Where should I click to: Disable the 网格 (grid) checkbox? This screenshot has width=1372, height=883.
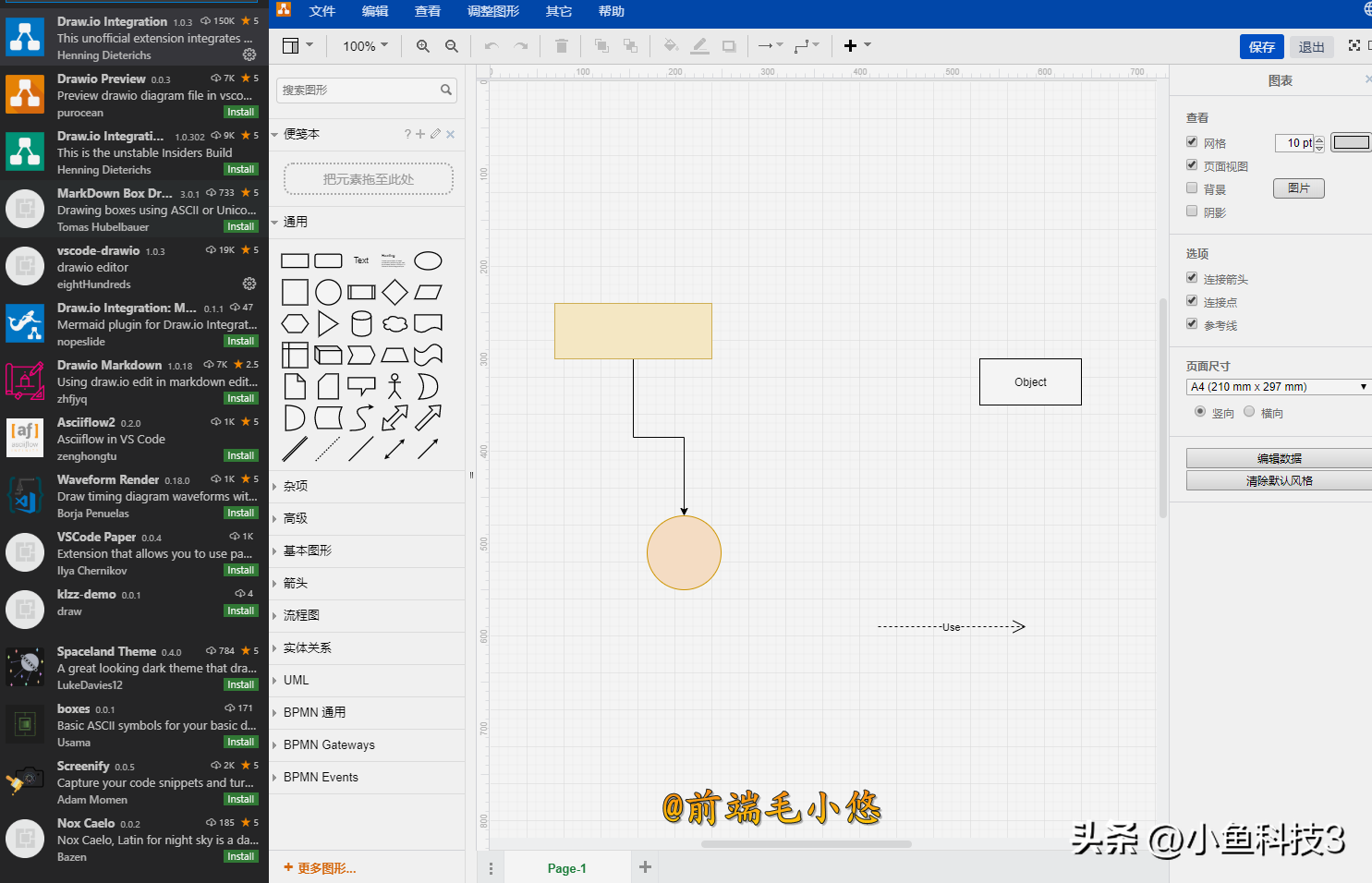coord(1192,141)
